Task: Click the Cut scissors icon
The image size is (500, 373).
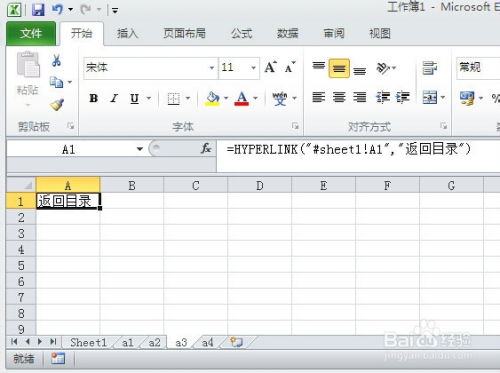Action: coord(56,60)
